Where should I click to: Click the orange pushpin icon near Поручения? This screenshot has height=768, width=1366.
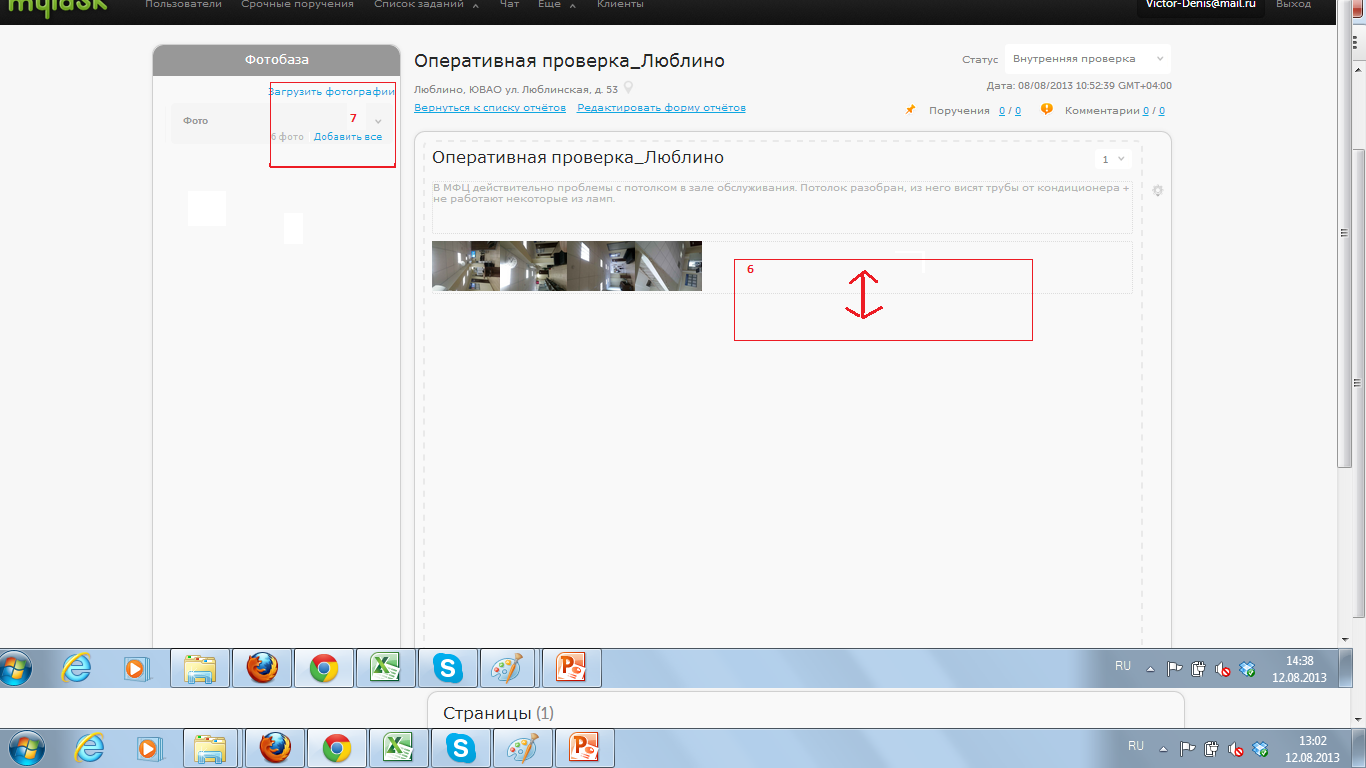pos(910,110)
